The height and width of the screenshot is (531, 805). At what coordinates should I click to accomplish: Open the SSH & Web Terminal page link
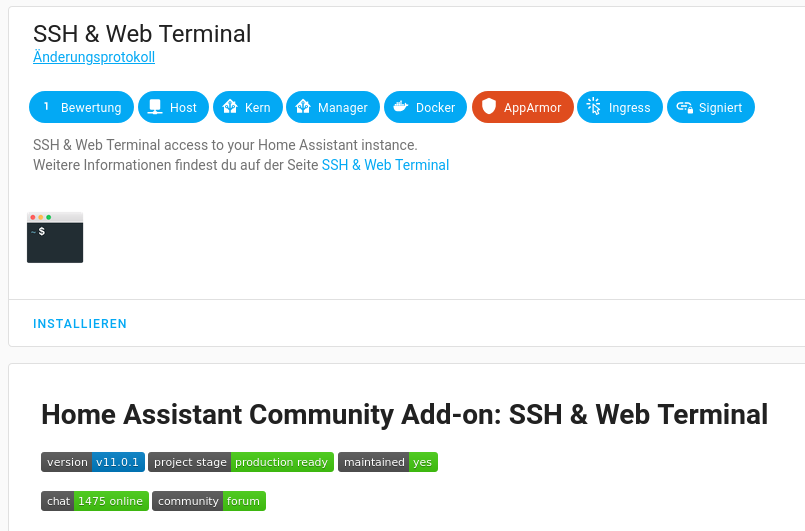pyautogui.click(x=385, y=165)
